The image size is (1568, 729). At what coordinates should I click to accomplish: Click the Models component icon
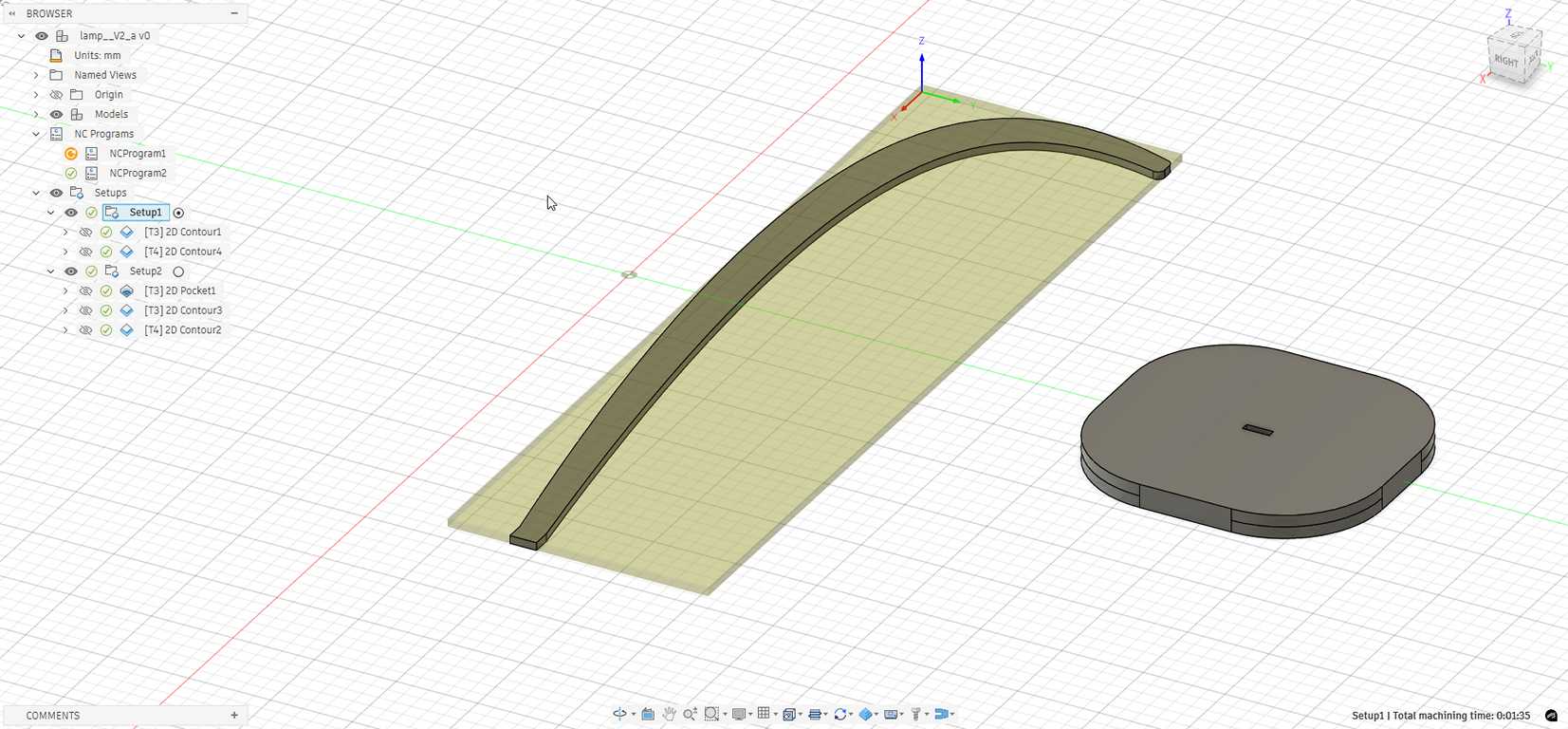77,115
